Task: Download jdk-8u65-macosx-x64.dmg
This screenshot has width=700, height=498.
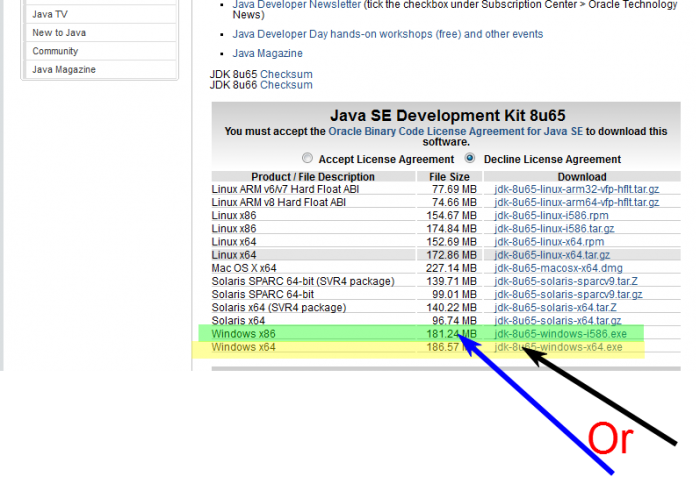Action: [x=558, y=268]
